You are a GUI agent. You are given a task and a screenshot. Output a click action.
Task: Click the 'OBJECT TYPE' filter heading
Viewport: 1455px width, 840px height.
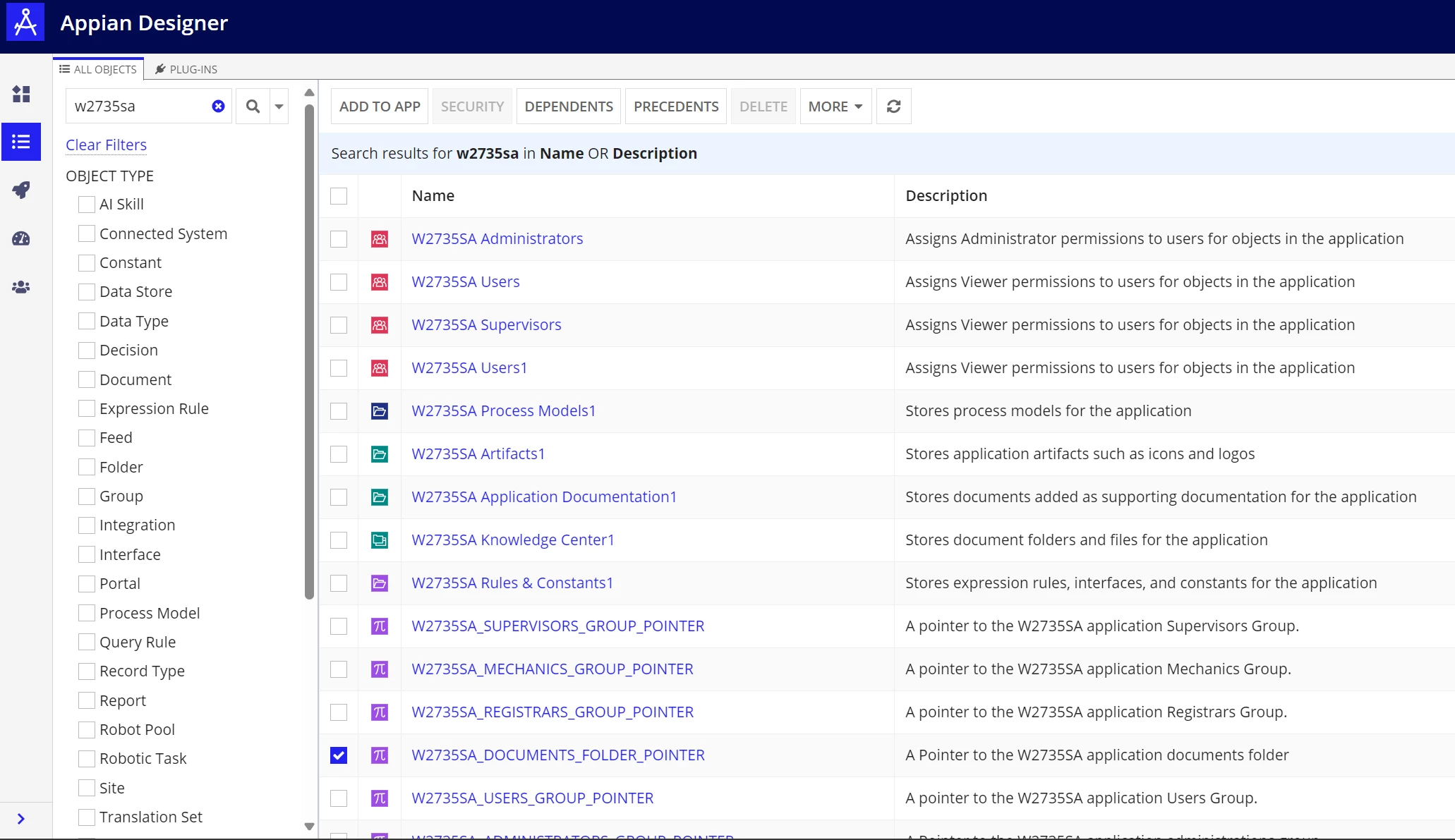click(109, 176)
